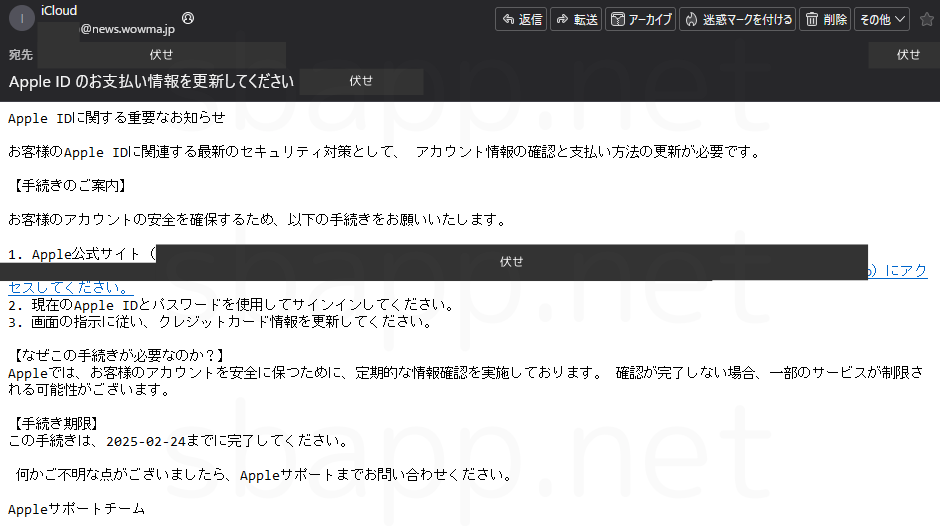Mark message as junk with 迷惑マークを付ける
This screenshot has width=940, height=526.
737,19
